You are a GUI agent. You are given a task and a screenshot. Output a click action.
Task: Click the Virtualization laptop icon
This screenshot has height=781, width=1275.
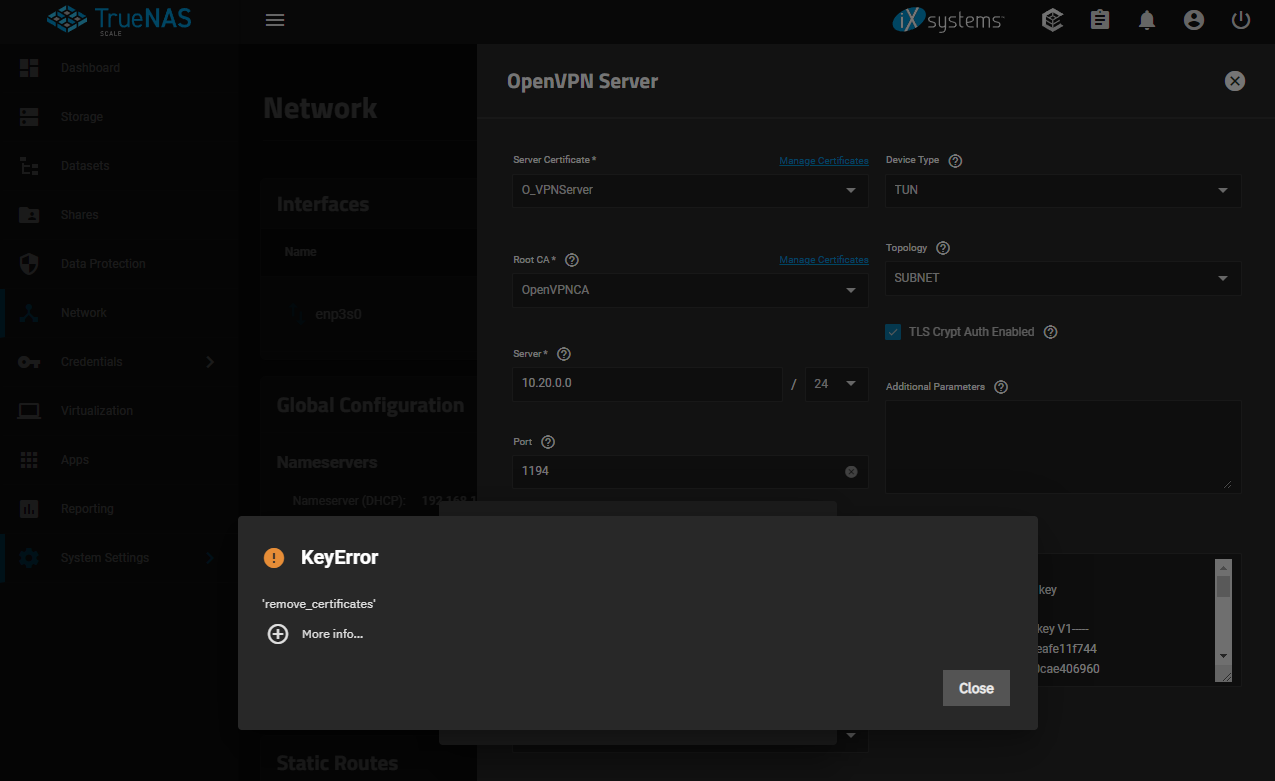click(x=29, y=411)
